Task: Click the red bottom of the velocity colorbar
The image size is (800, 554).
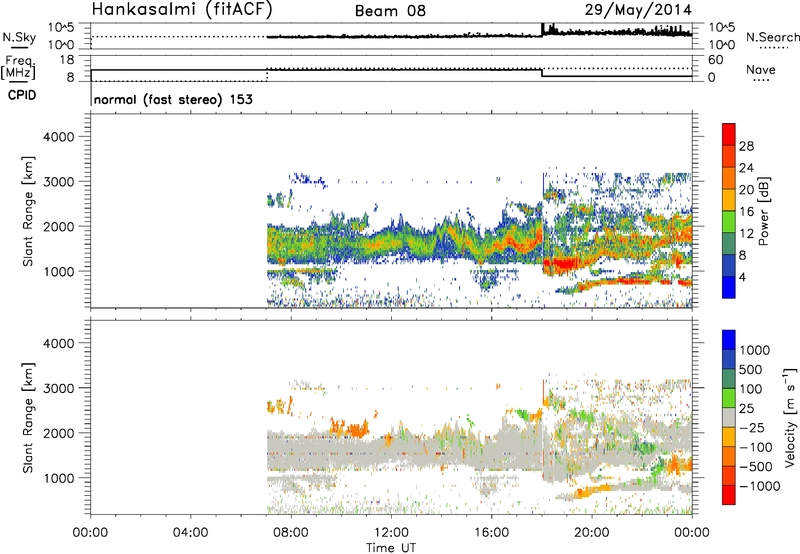Action: 729,495
